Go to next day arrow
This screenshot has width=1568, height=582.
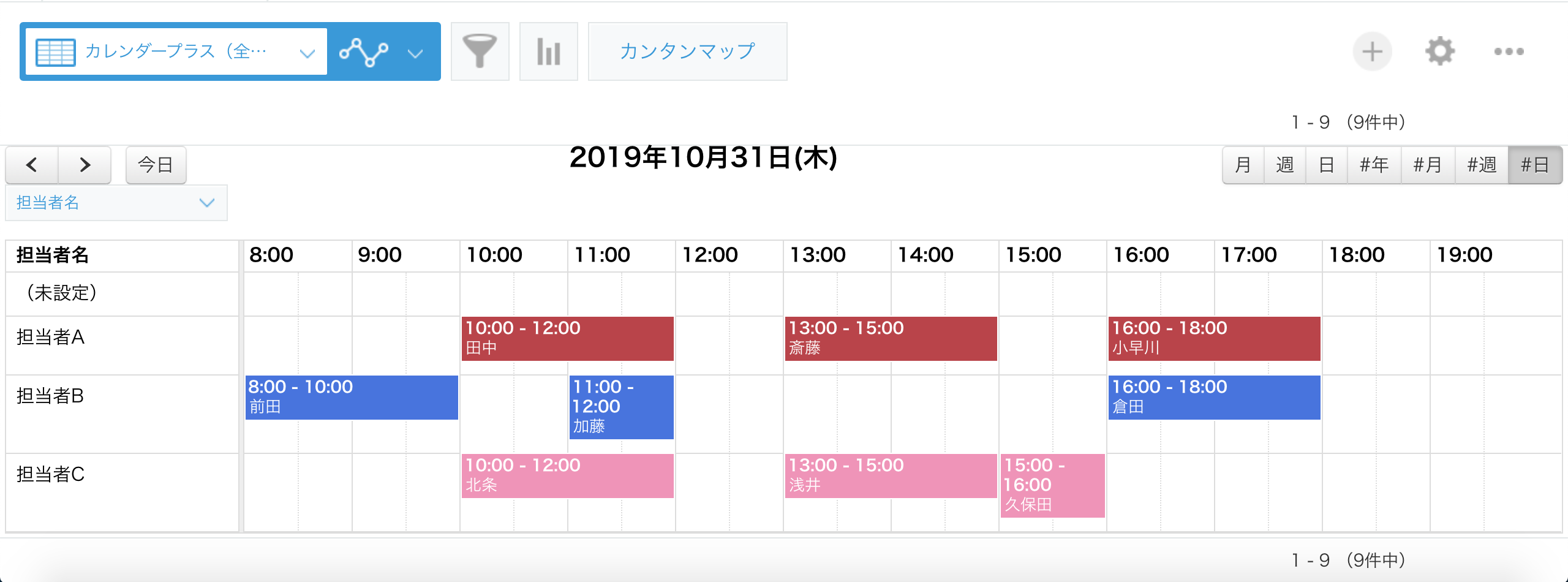point(85,165)
